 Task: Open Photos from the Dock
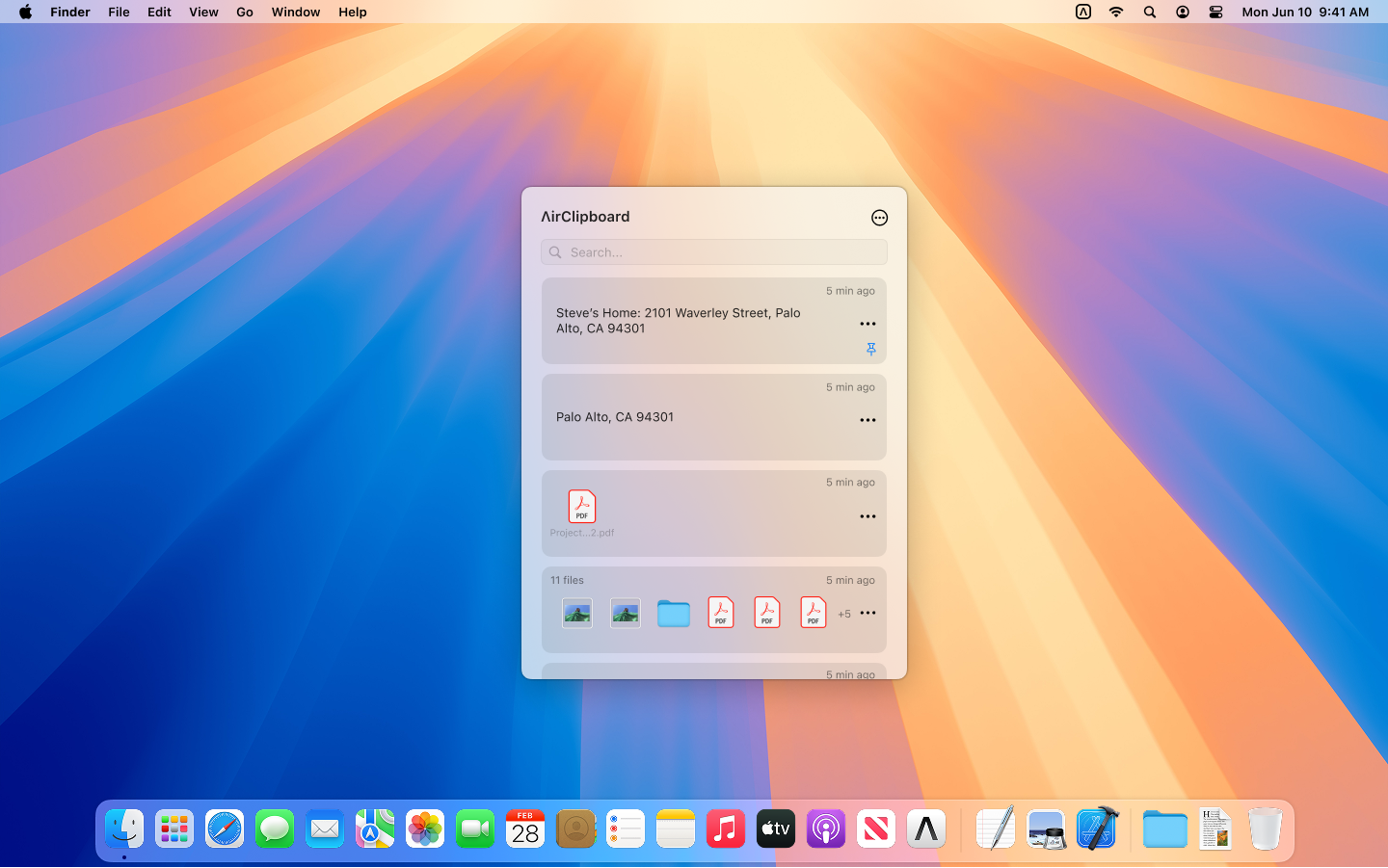coord(425,829)
